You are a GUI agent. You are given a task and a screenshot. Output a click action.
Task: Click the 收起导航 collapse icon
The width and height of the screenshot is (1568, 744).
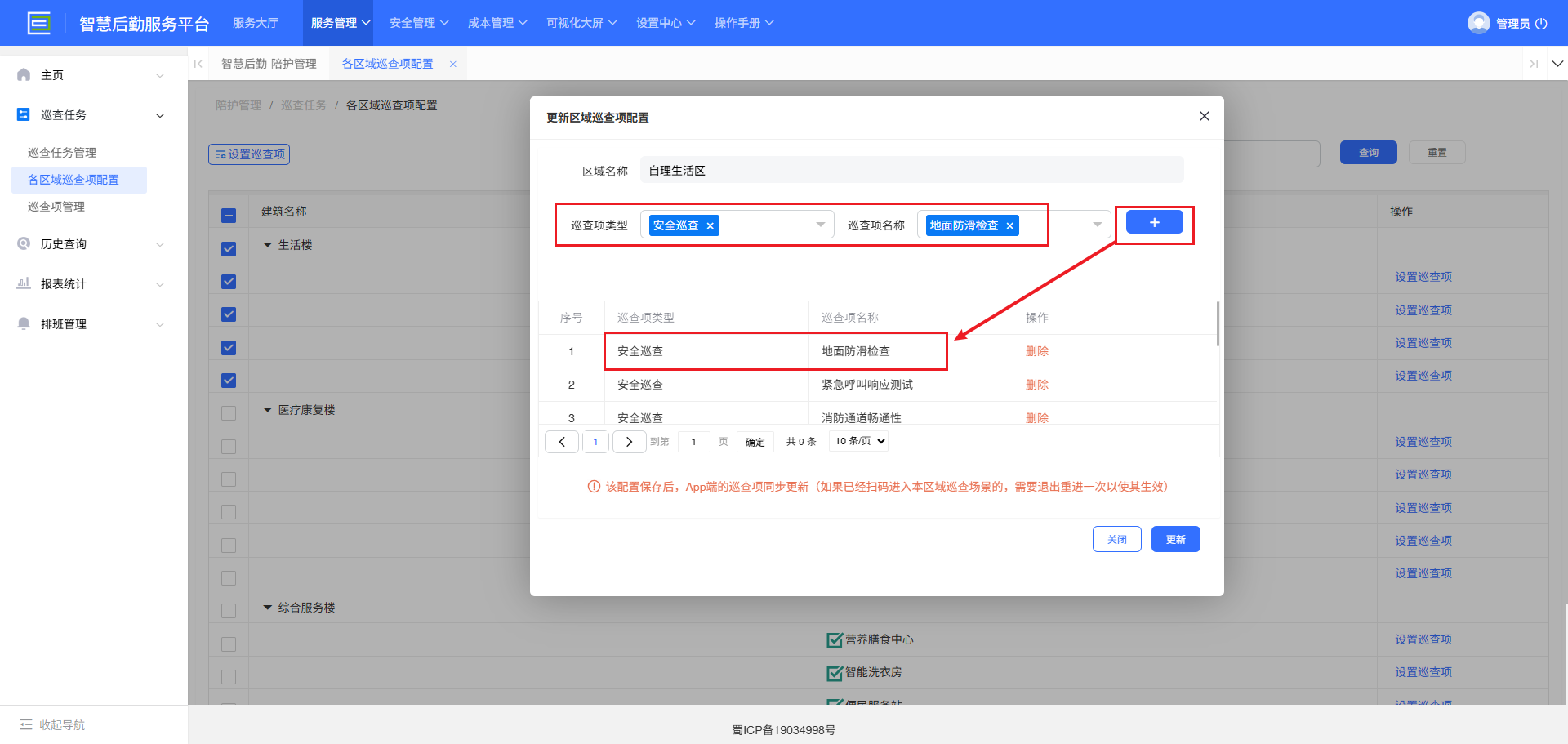pos(26,724)
